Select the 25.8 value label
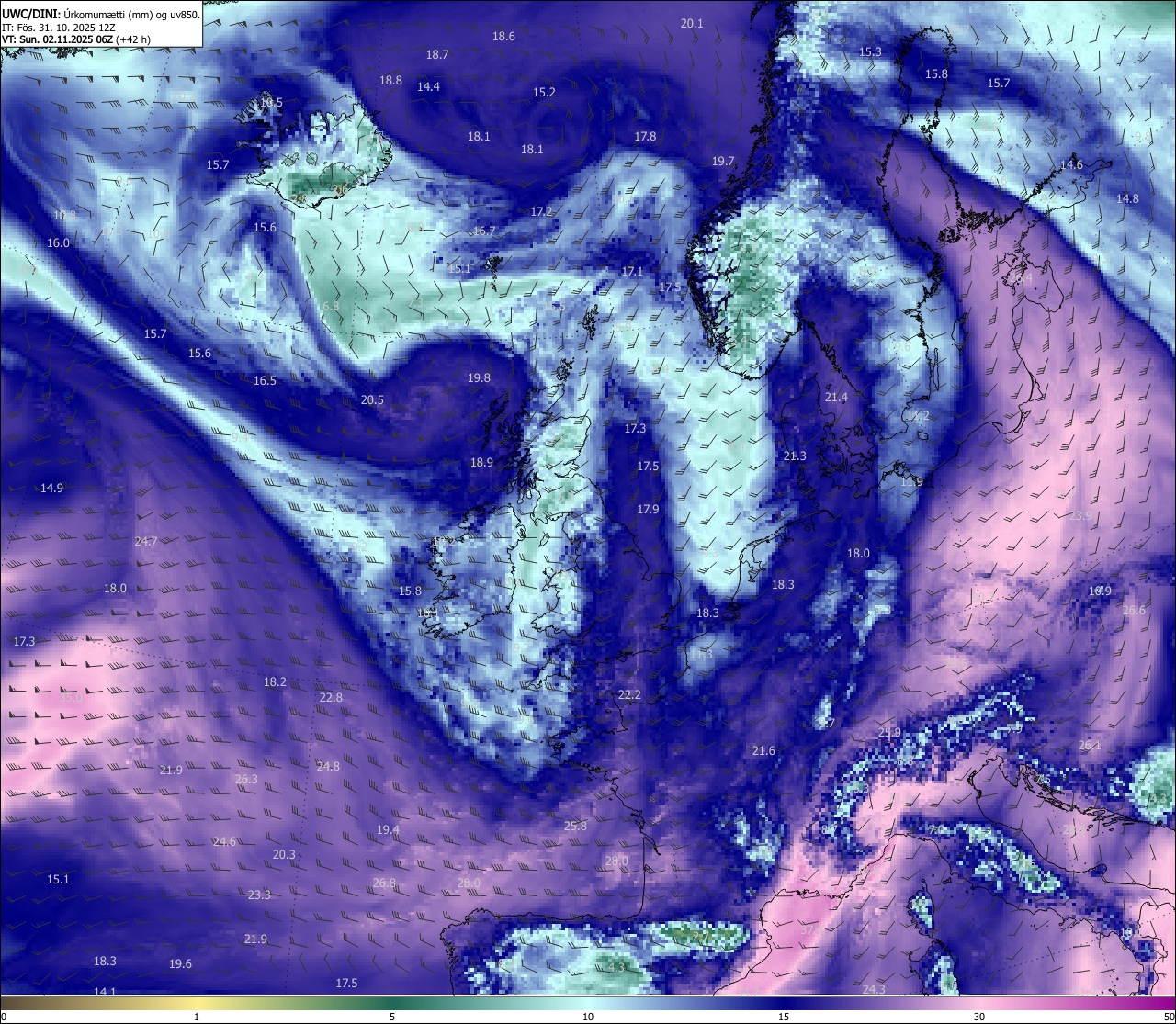 click(x=575, y=827)
